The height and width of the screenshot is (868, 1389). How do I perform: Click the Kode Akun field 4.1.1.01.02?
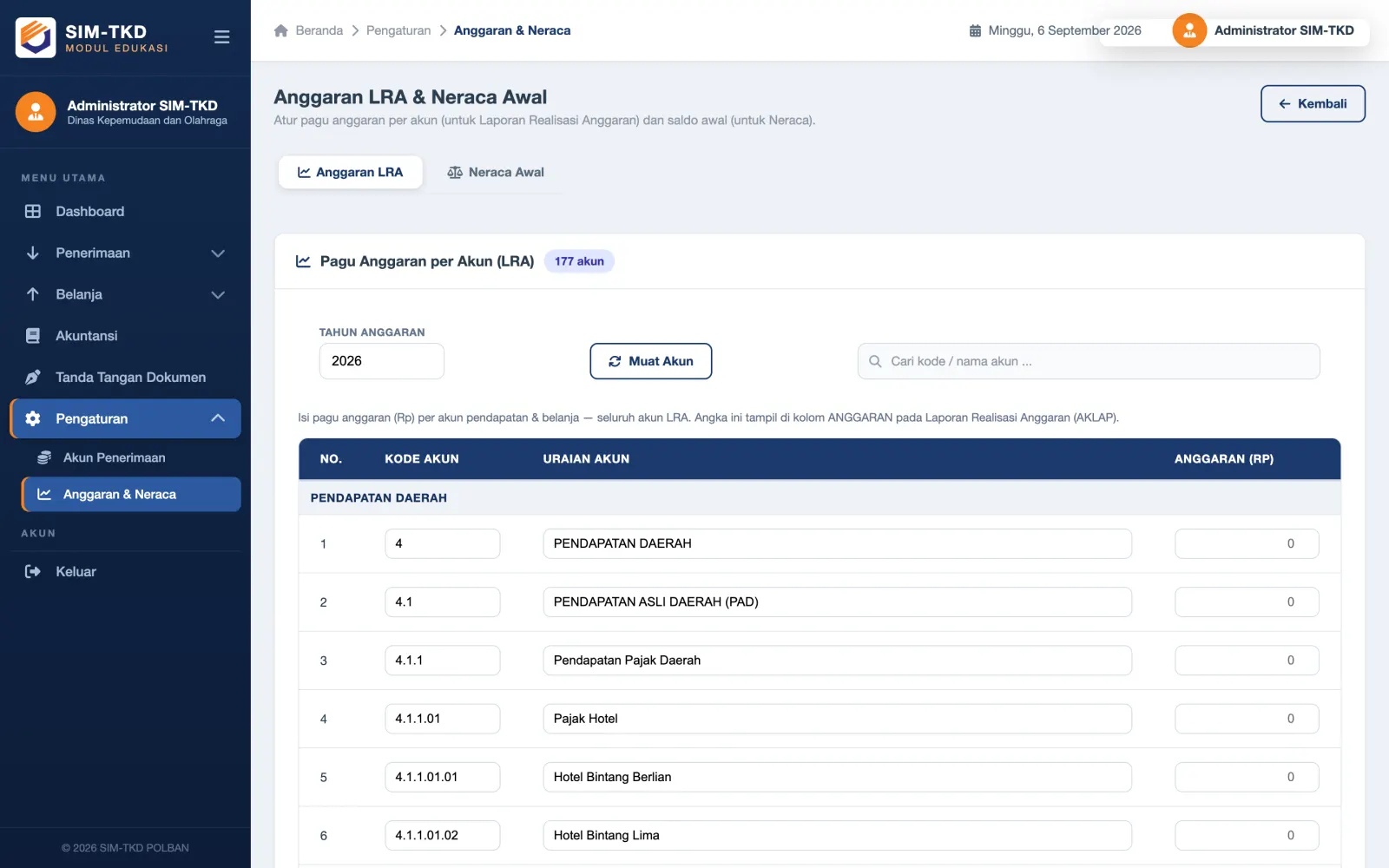click(x=443, y=835)
